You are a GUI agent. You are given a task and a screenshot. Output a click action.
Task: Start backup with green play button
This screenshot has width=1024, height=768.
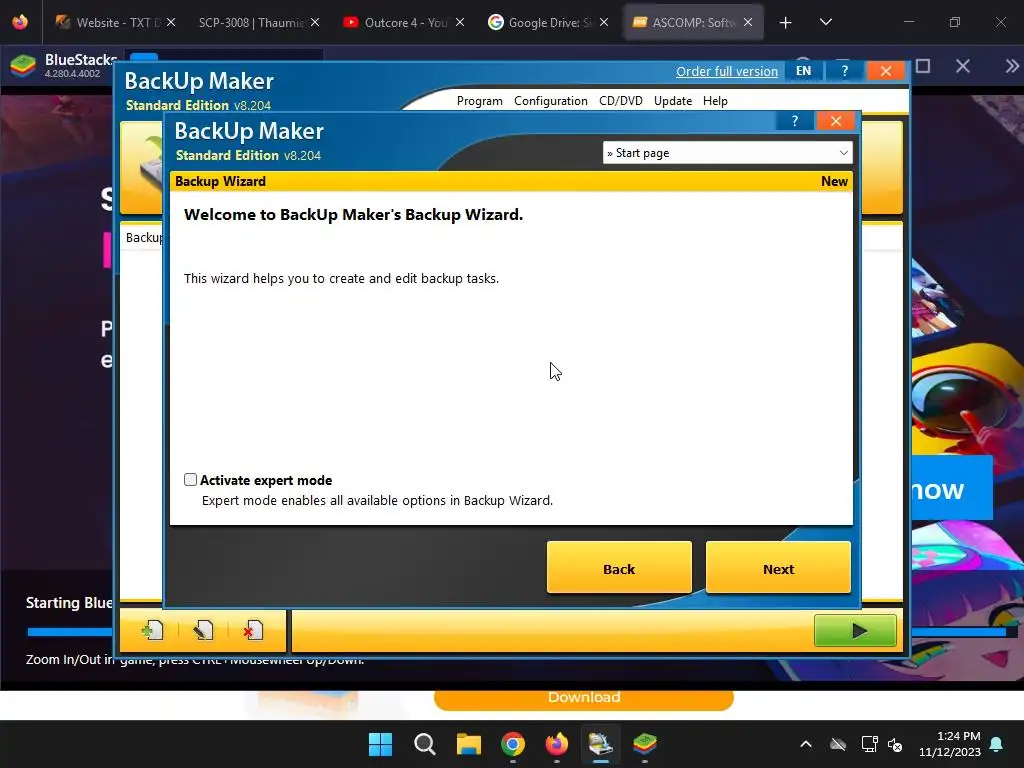pyautogui.click(x=855, y=630)
